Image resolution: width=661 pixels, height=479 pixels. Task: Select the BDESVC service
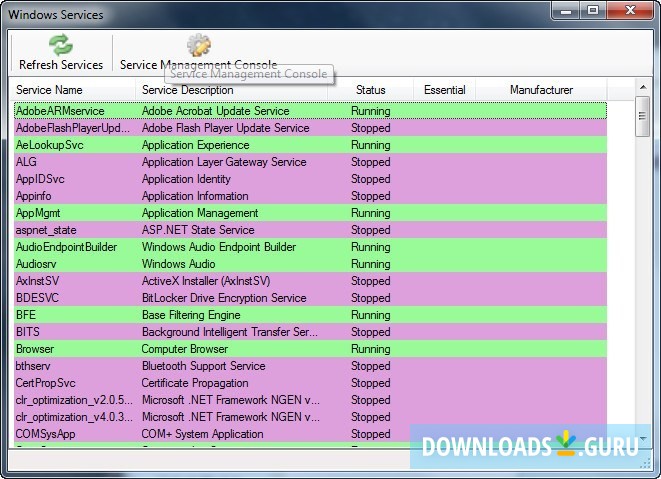tap(310, 298)
